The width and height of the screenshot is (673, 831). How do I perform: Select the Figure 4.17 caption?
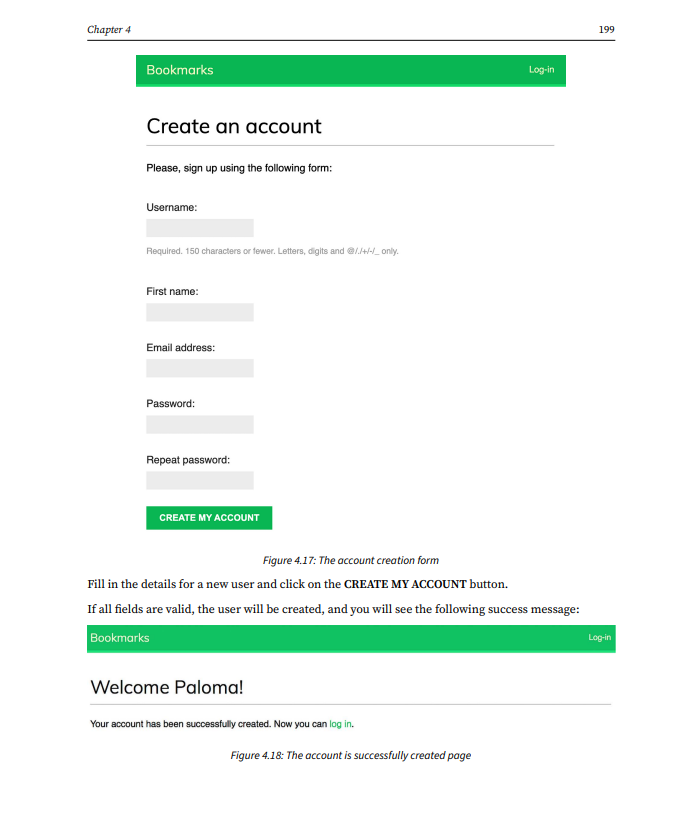click(x=350, y=560)
